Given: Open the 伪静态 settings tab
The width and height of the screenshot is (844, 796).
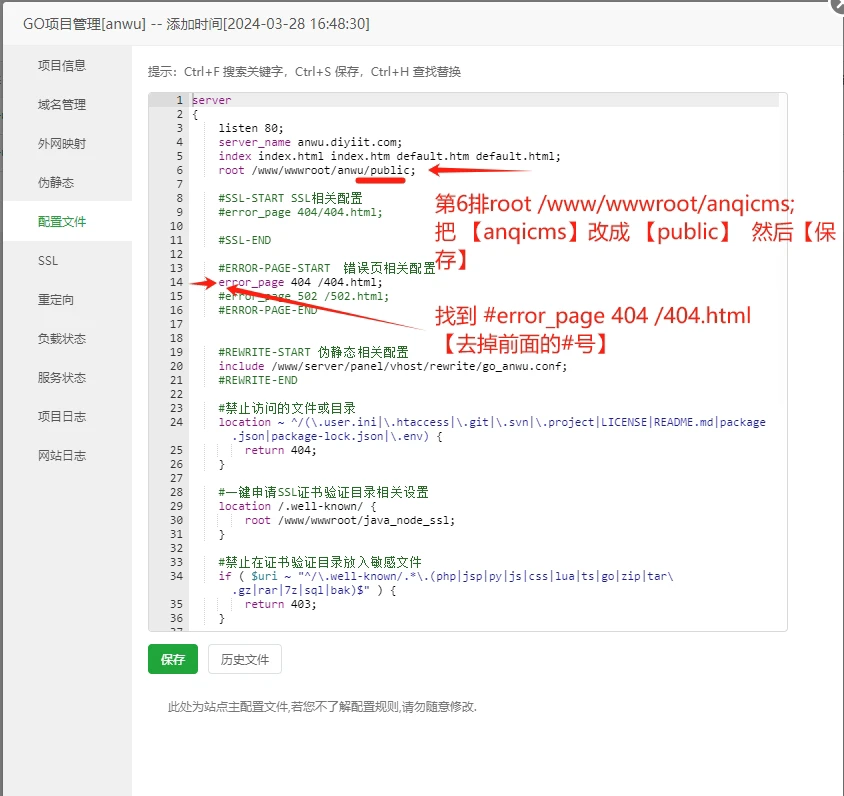Looking at the screenshot, I should tap(56, 183).
